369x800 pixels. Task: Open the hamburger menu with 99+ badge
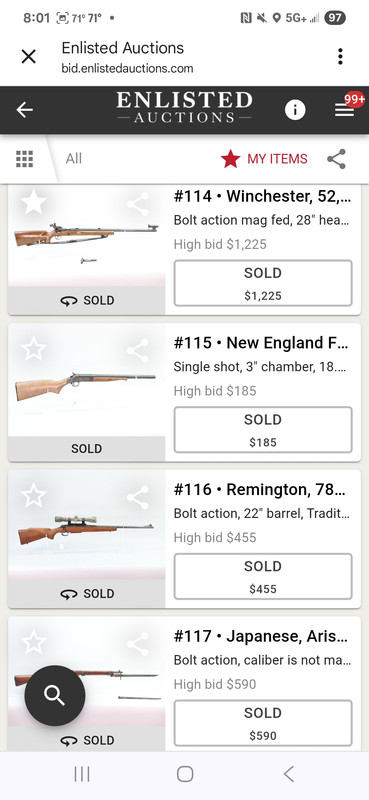(x=345, y=110)
